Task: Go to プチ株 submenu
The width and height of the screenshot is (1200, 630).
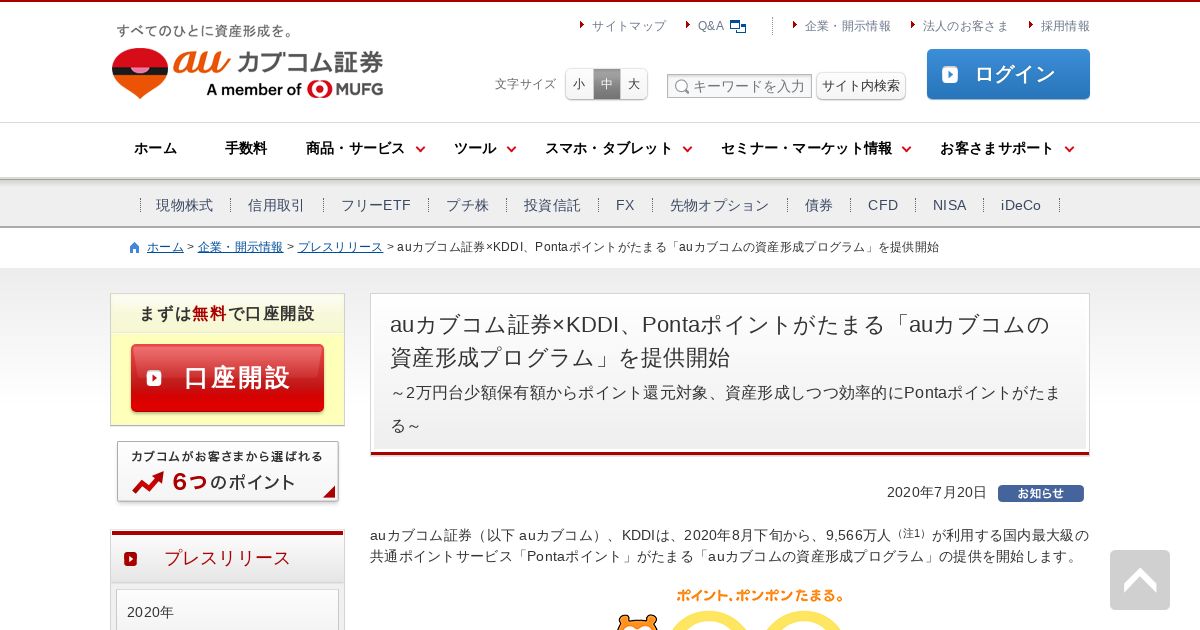Action: [468, 205]
